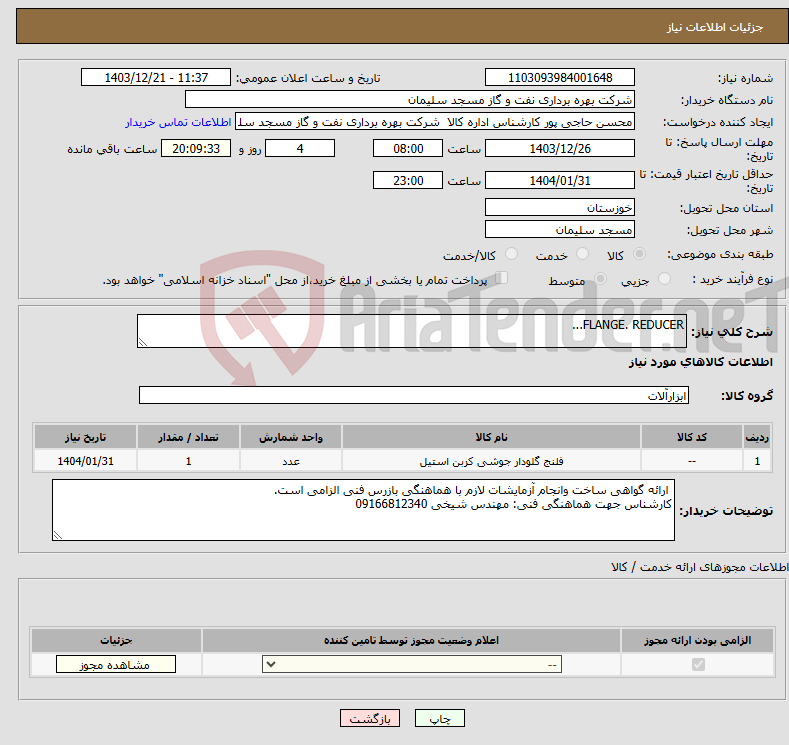Click the price validity date 1404/01/31 field
The image size is (789, 745).
(560, 180)
